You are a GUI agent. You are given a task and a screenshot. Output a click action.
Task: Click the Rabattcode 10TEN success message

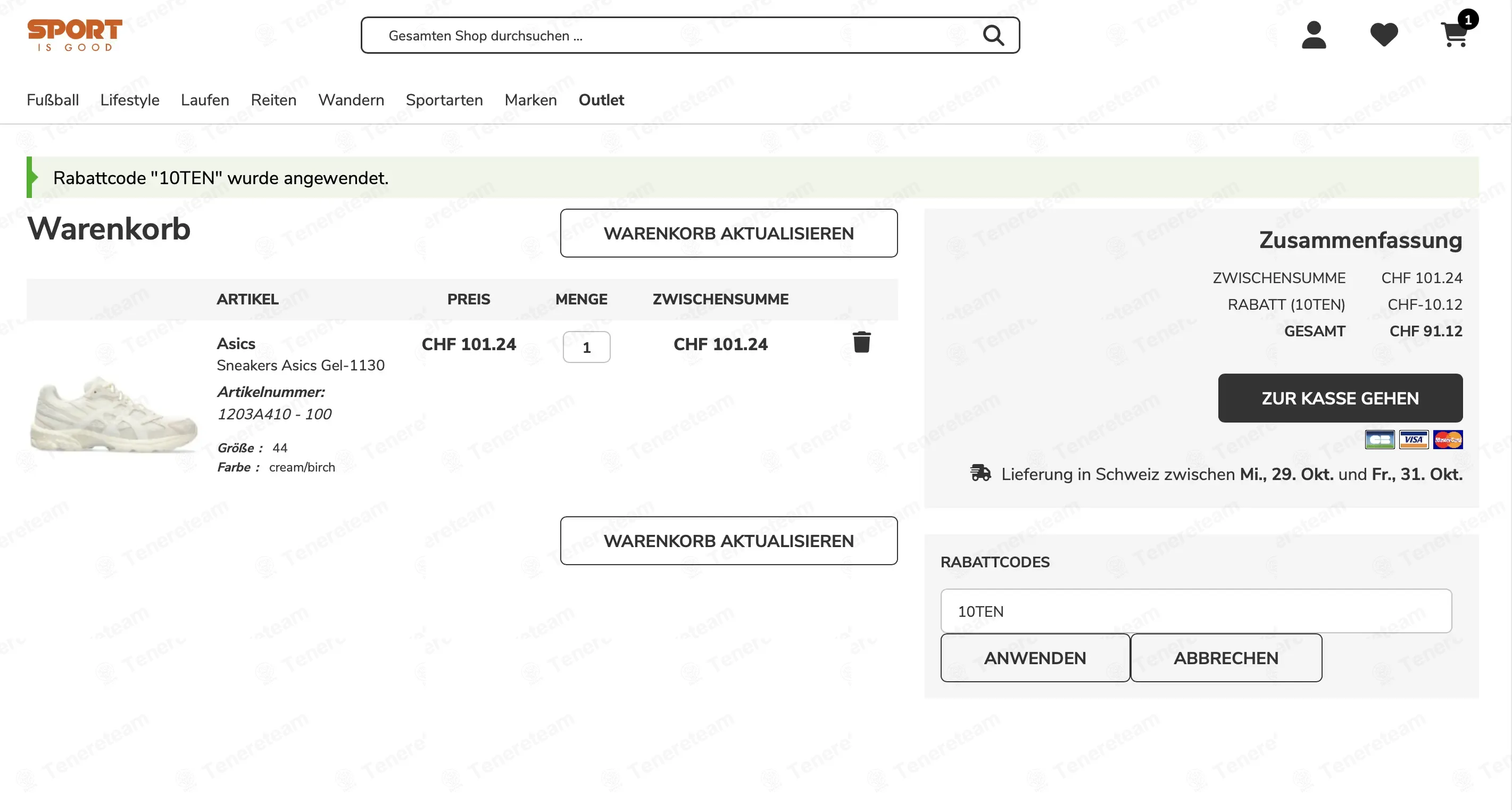[221, 177]
